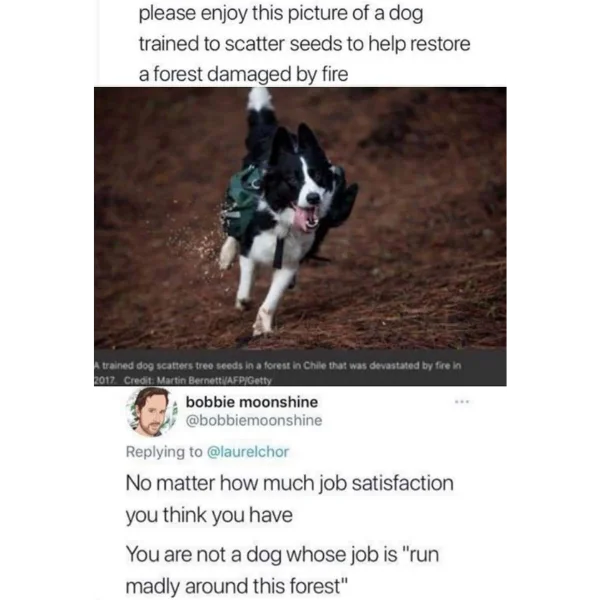Click the 'No matter how much job satisfaction' line

[290, 483]
